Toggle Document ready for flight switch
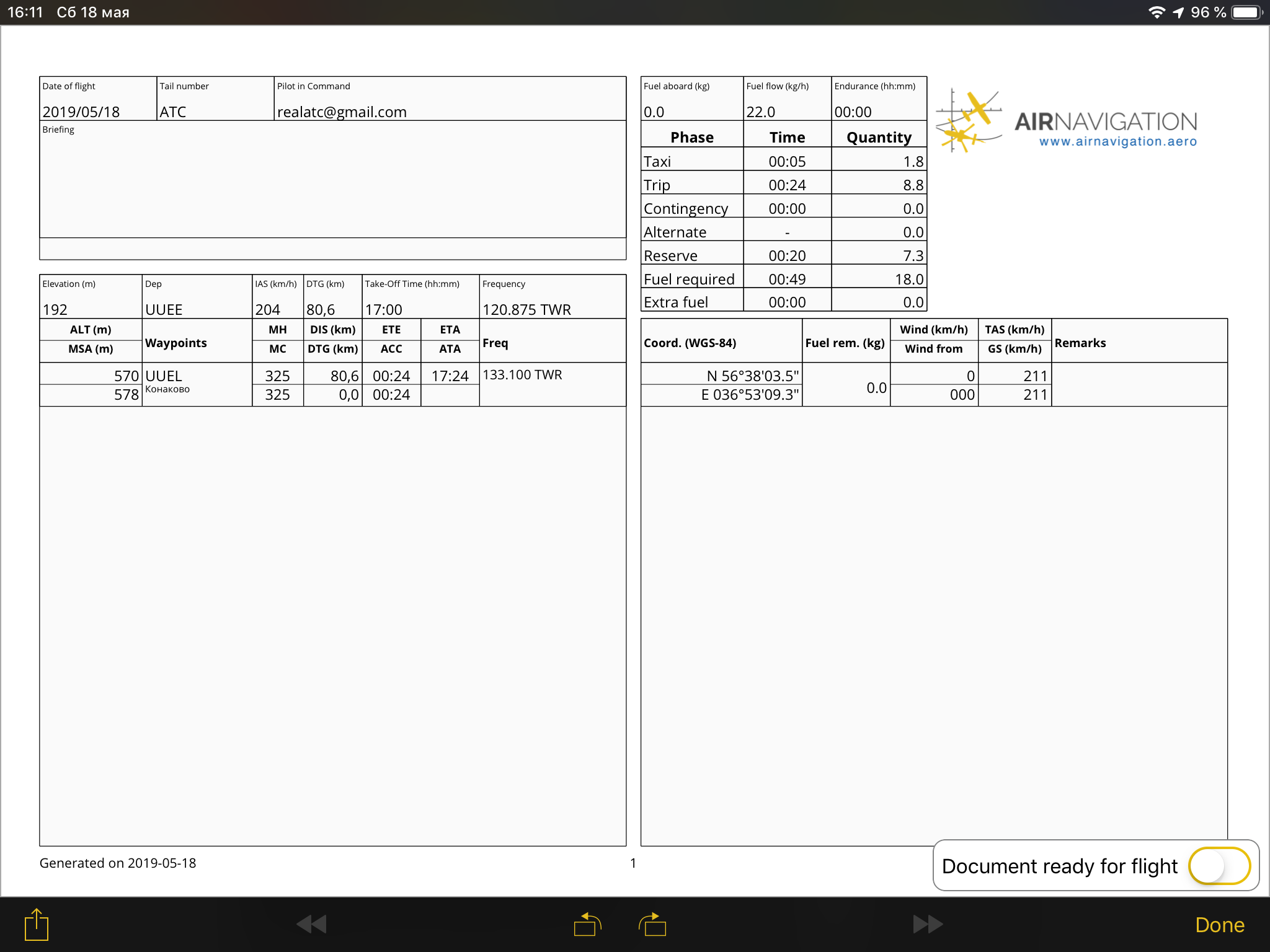Screen dimensions: 1270x952 coord(1219,866)
